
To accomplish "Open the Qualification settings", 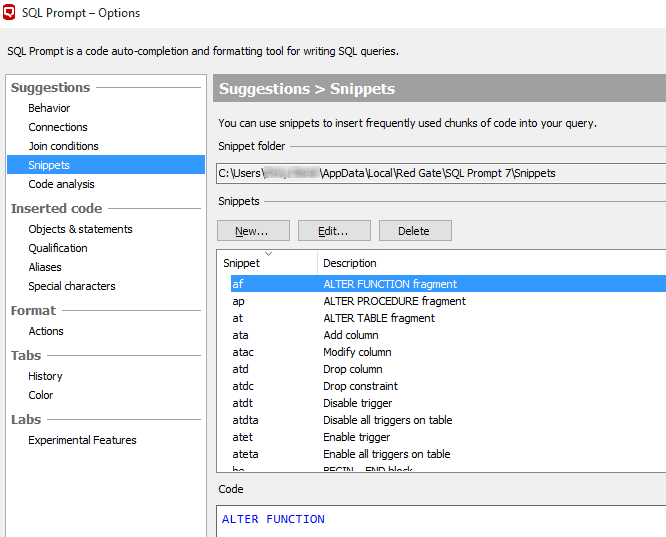I will (58, 248).
